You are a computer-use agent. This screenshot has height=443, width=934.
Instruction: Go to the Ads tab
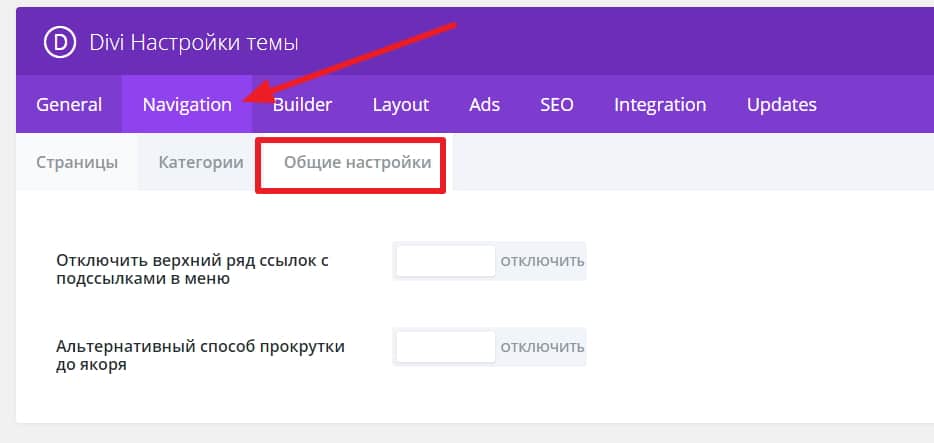point(484,104)
